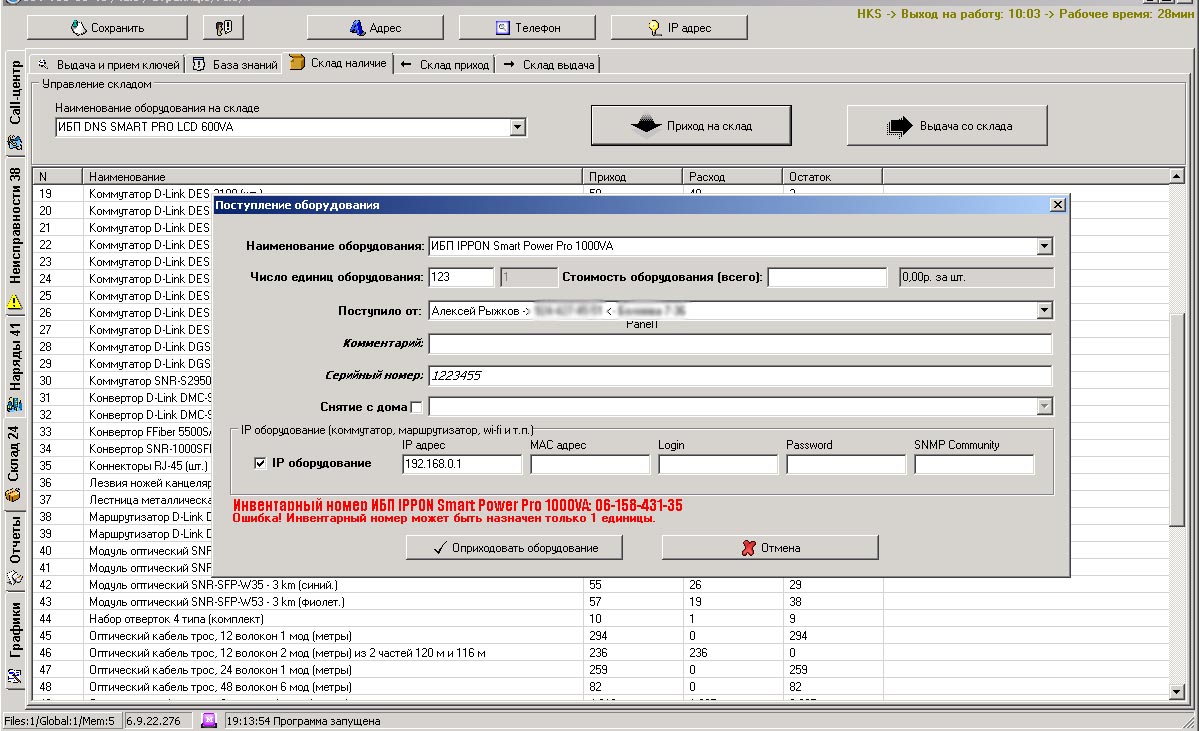Screen dimensions: 1199x731
Task: Click the Приход на склад button
Action: [691, 125]
